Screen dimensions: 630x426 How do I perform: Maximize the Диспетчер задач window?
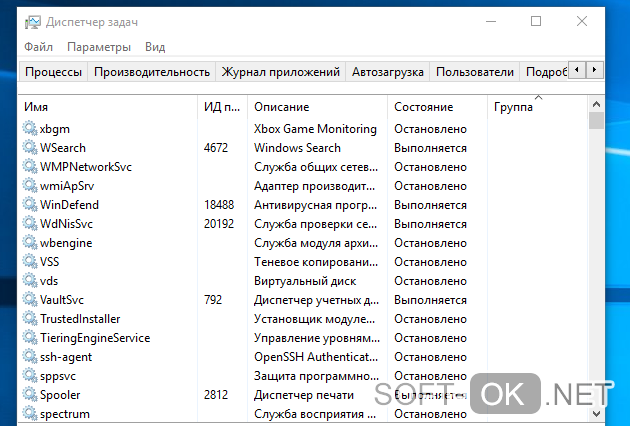coord(536,21)
